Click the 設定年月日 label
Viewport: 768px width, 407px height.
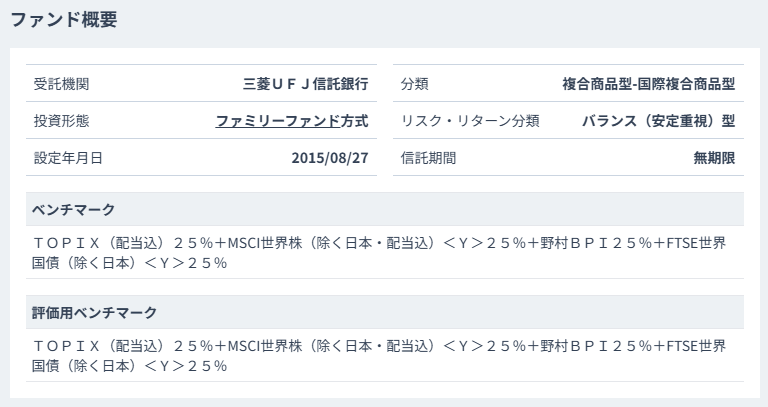pyautogui.click(x=68, y=158)
